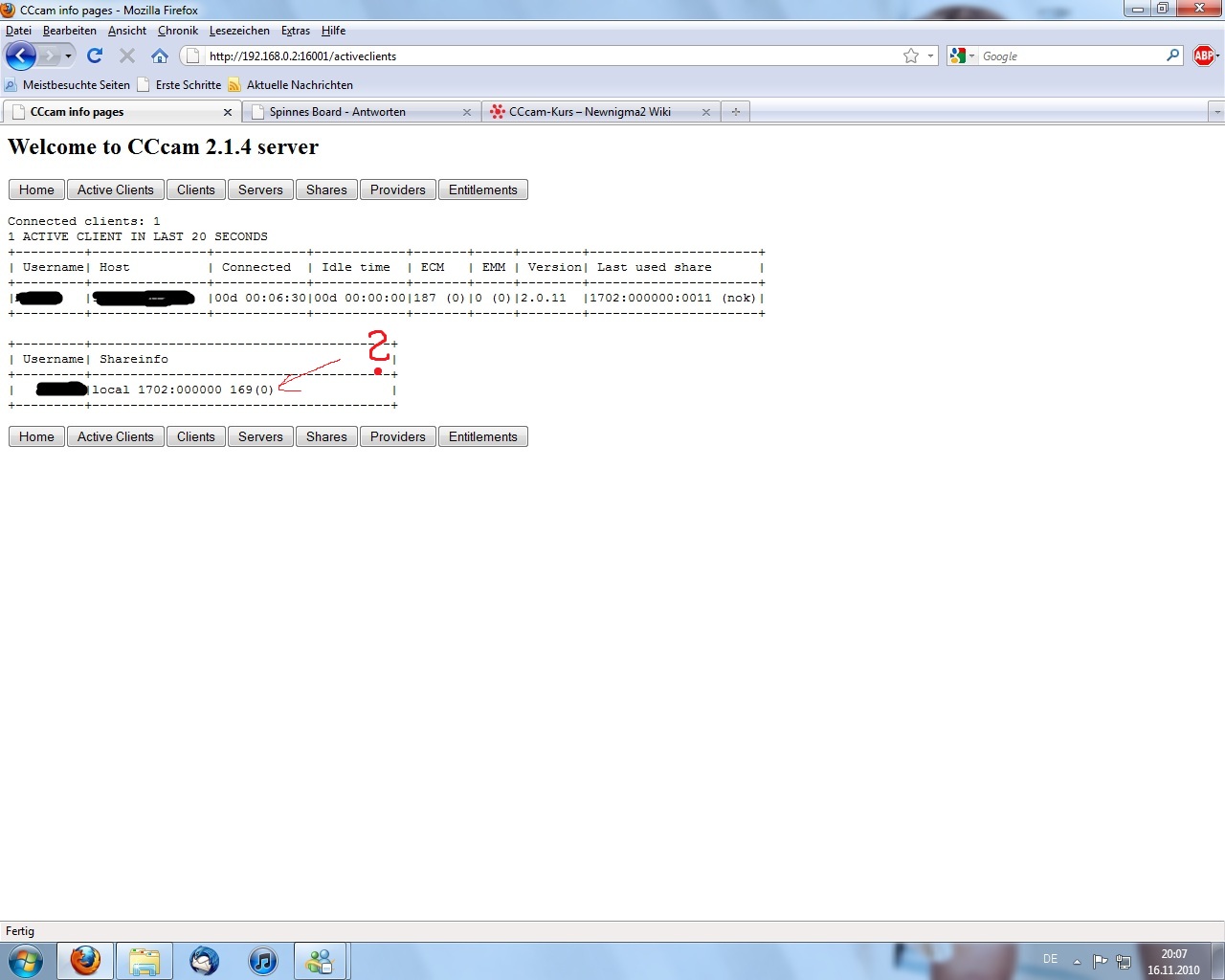Switch to the CCcam-Kurs Newnigma2 Wiki tab
The image size is (1225, 980).
(590, 112)
